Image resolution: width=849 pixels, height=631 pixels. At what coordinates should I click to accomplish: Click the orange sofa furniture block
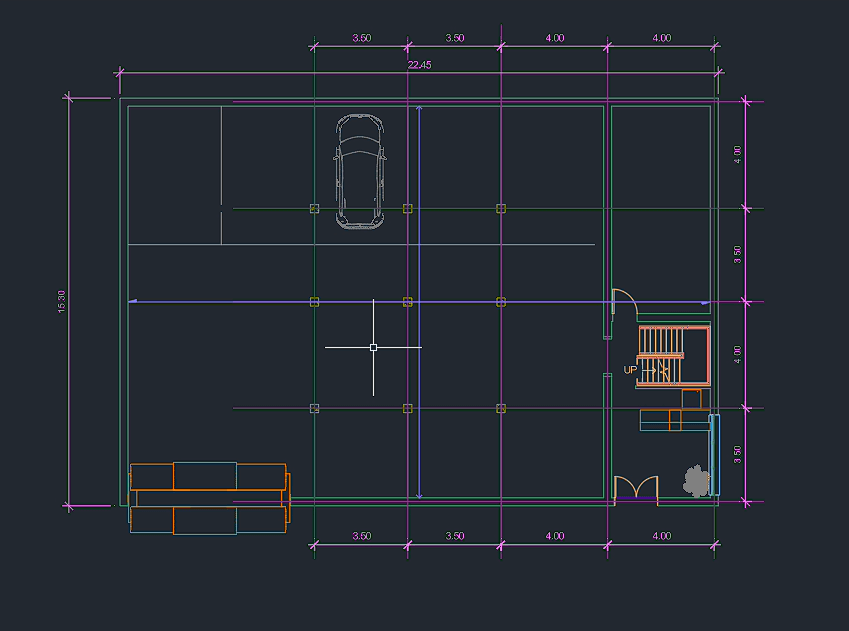coord(209,497)
